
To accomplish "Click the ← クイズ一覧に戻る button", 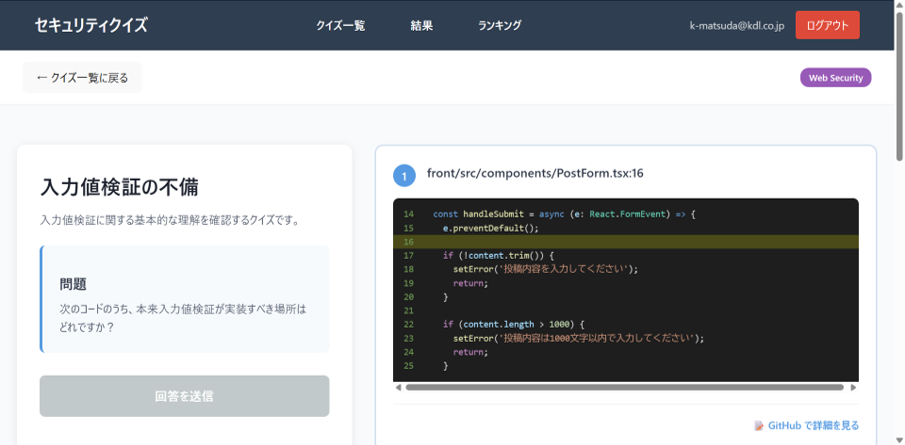I will (82, 78).
